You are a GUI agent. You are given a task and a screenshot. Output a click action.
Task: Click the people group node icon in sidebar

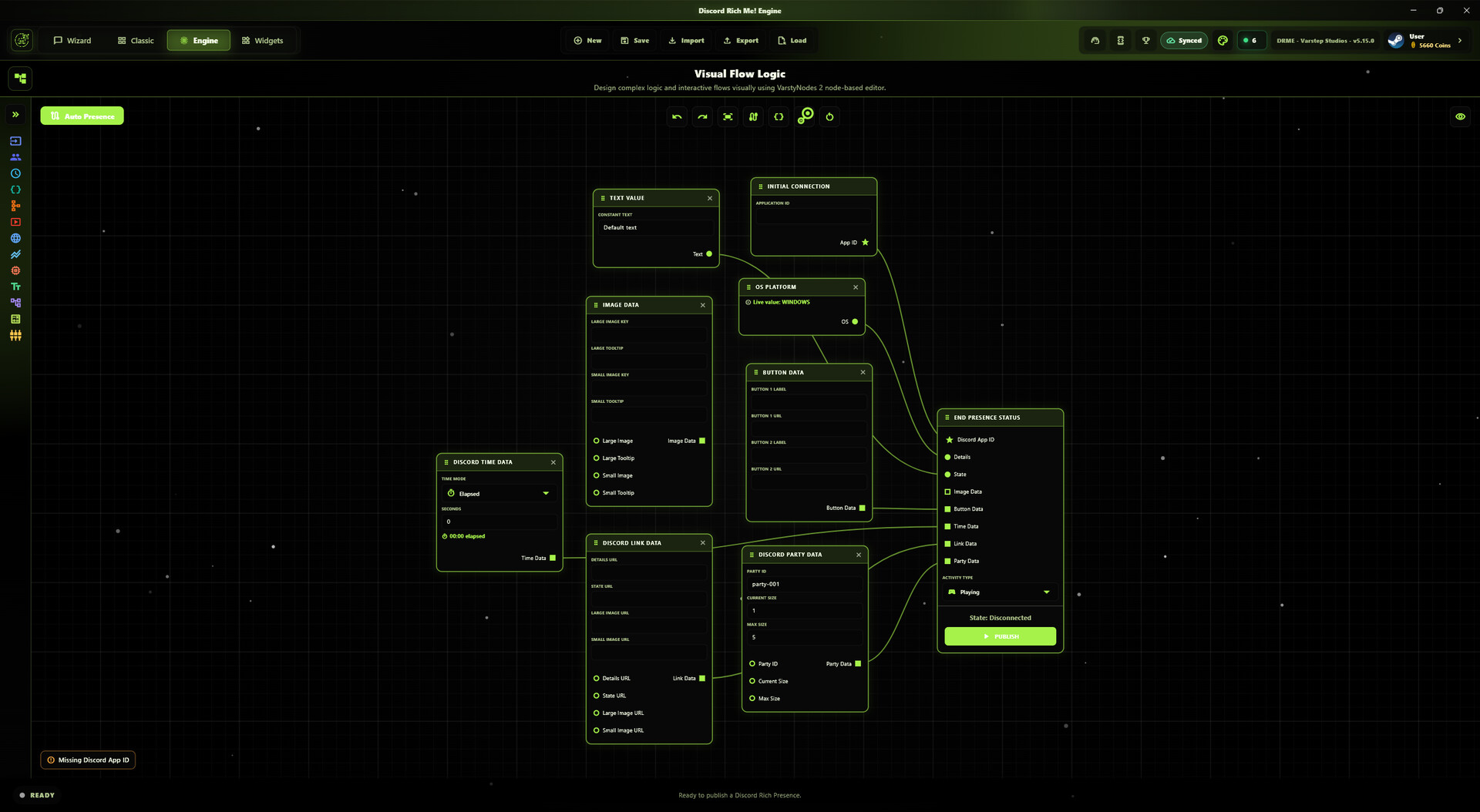(15, 157)
